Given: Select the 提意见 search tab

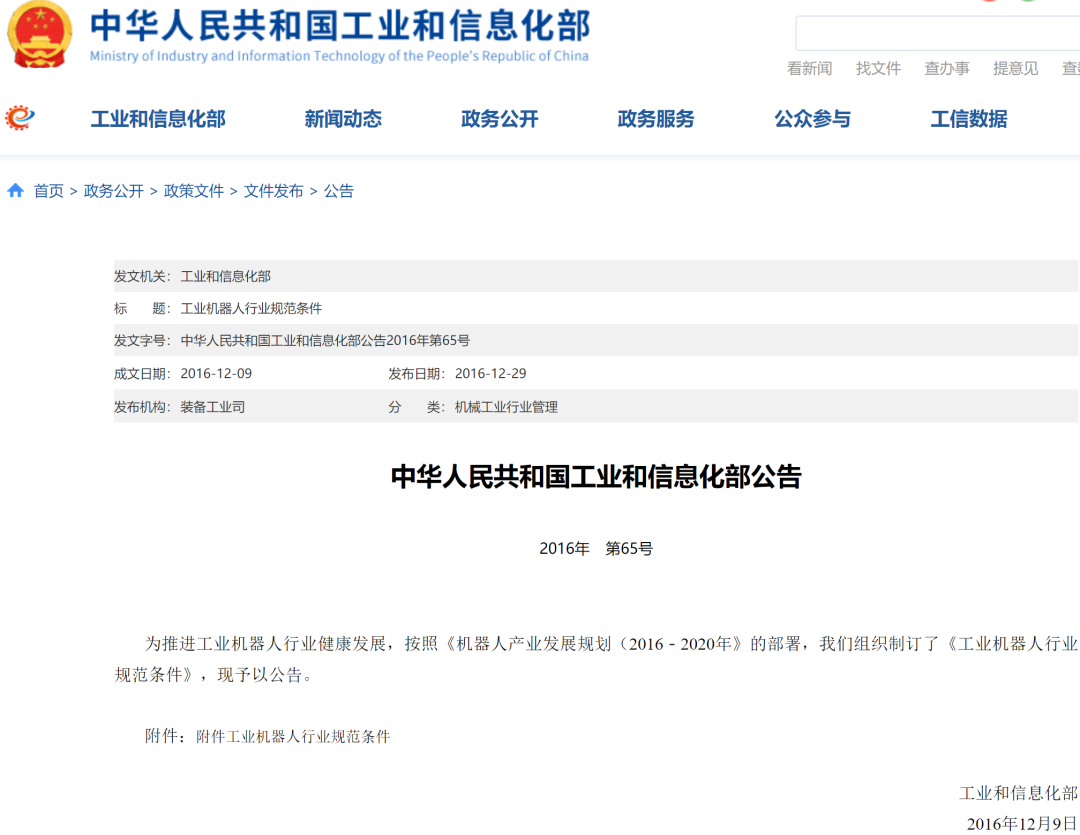Looking at the screenshot, I should tap(1015, 68).
